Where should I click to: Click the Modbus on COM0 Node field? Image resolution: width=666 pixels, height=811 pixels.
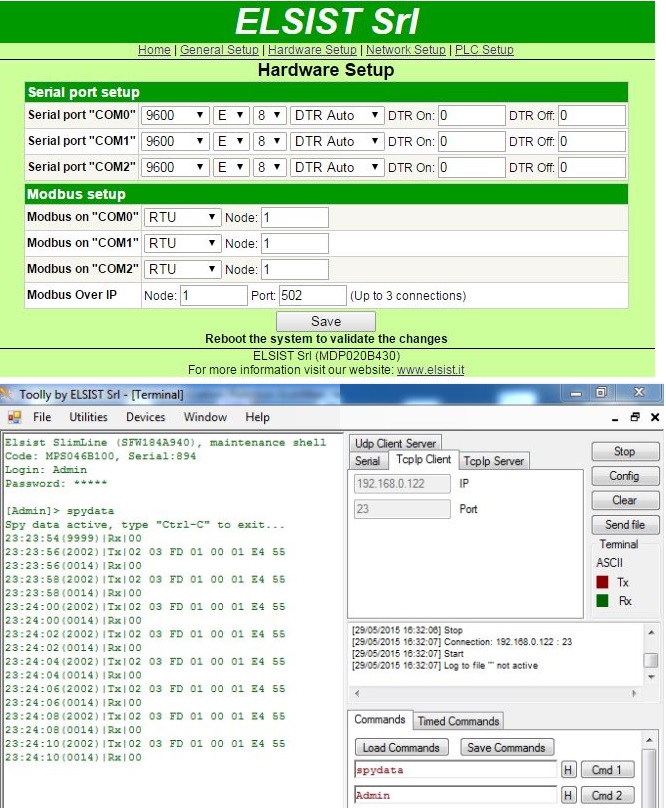click(x=295, y=217)
